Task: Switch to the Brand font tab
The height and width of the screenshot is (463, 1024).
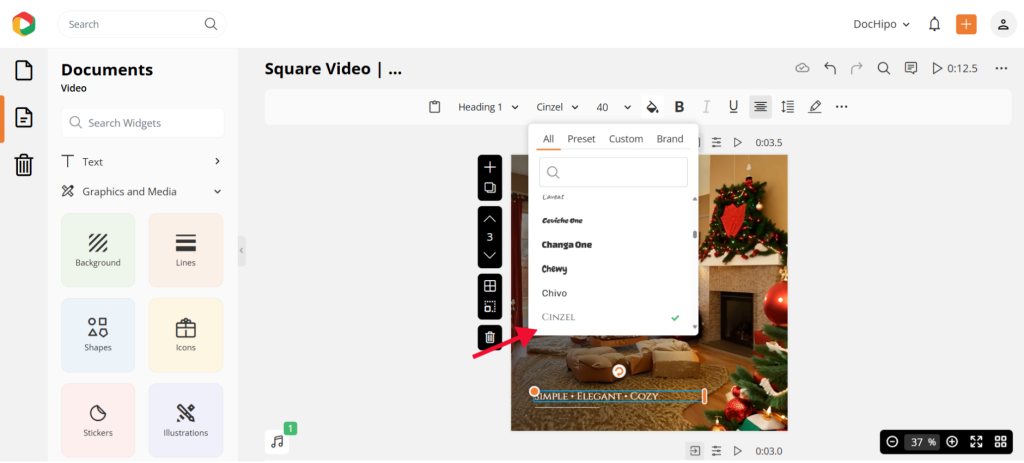Action: pyautogui.click(x=670, y=139)
